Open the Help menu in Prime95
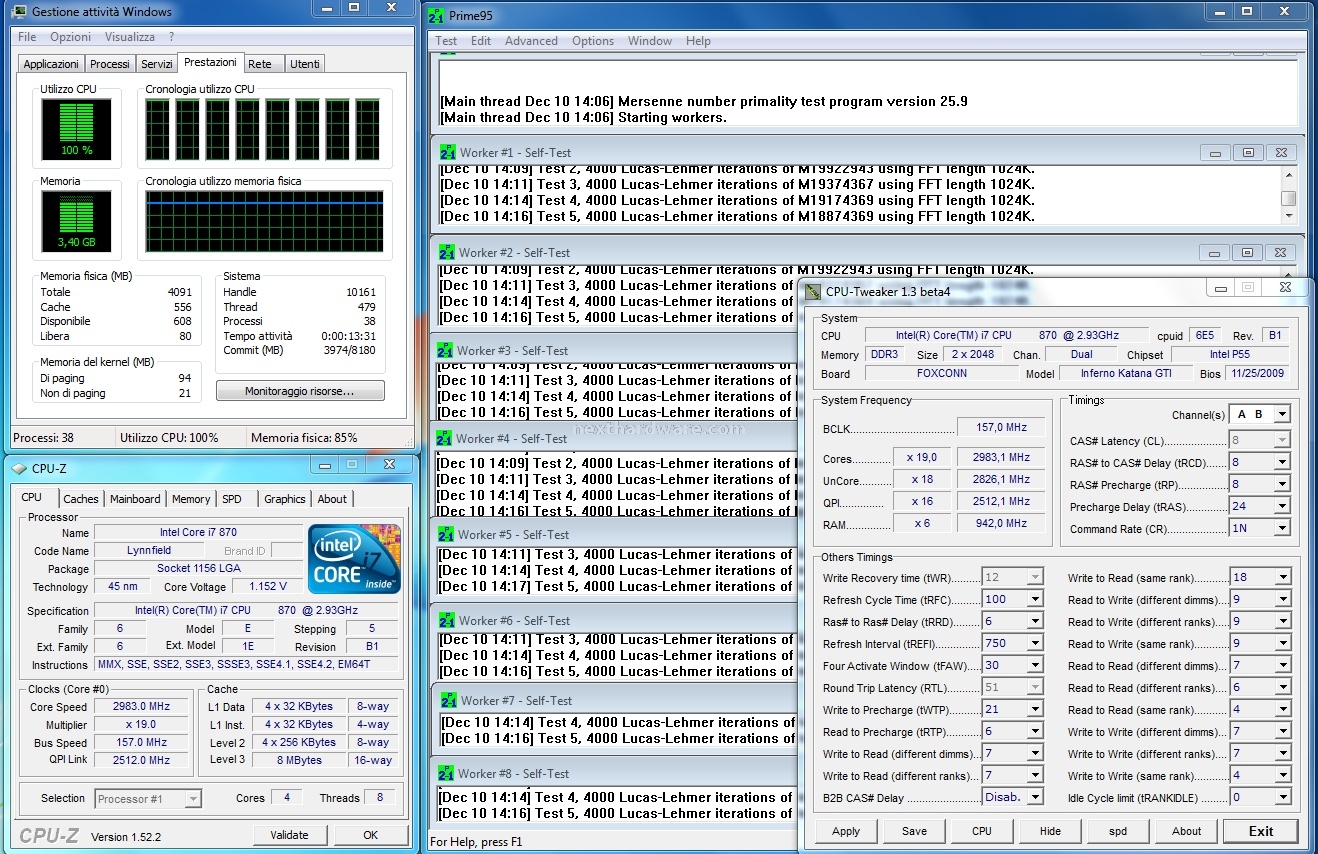 698,41
